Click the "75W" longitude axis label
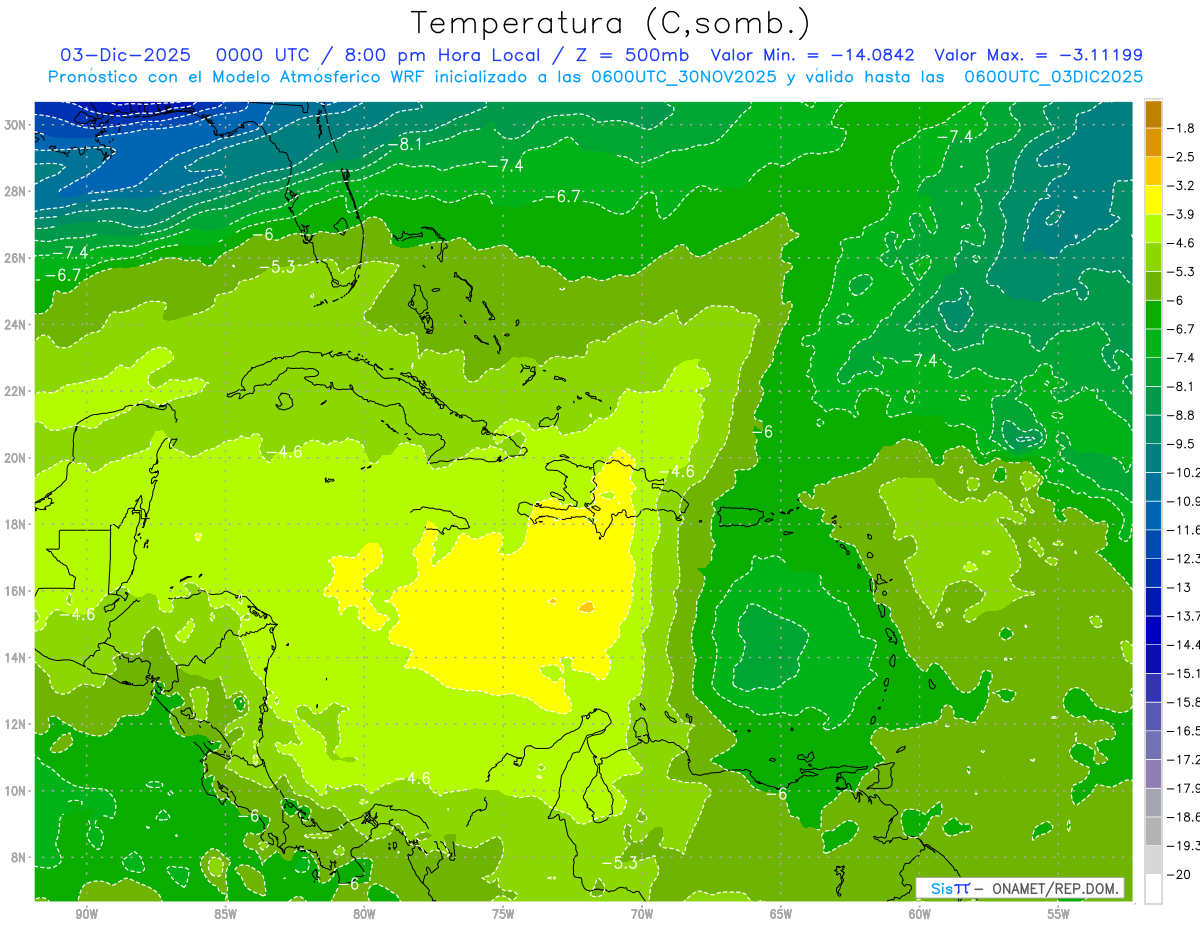1200x927 pixels. click(503, 914)
